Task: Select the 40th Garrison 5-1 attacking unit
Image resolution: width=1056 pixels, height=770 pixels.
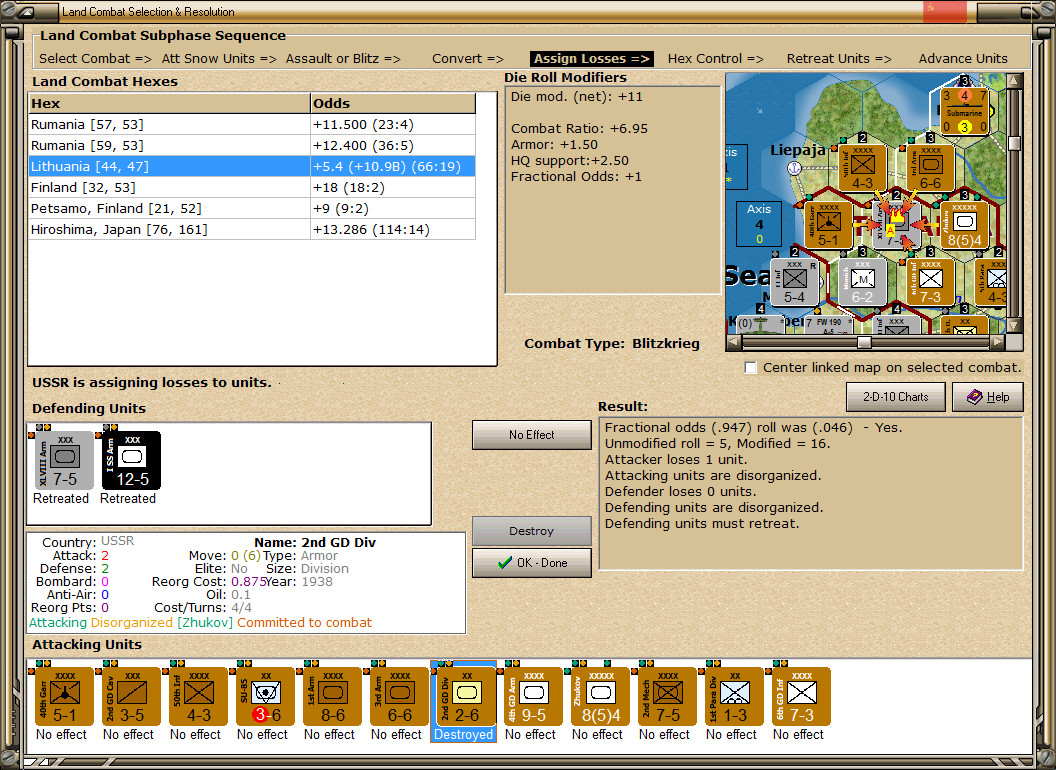Action: tap(64, 695)
